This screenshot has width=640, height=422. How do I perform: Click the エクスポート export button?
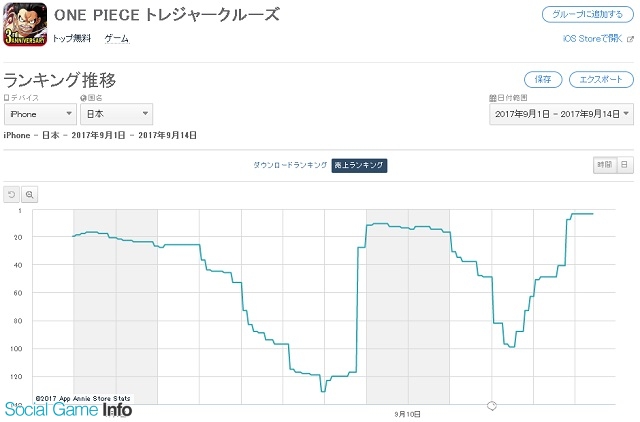(601, 80)
